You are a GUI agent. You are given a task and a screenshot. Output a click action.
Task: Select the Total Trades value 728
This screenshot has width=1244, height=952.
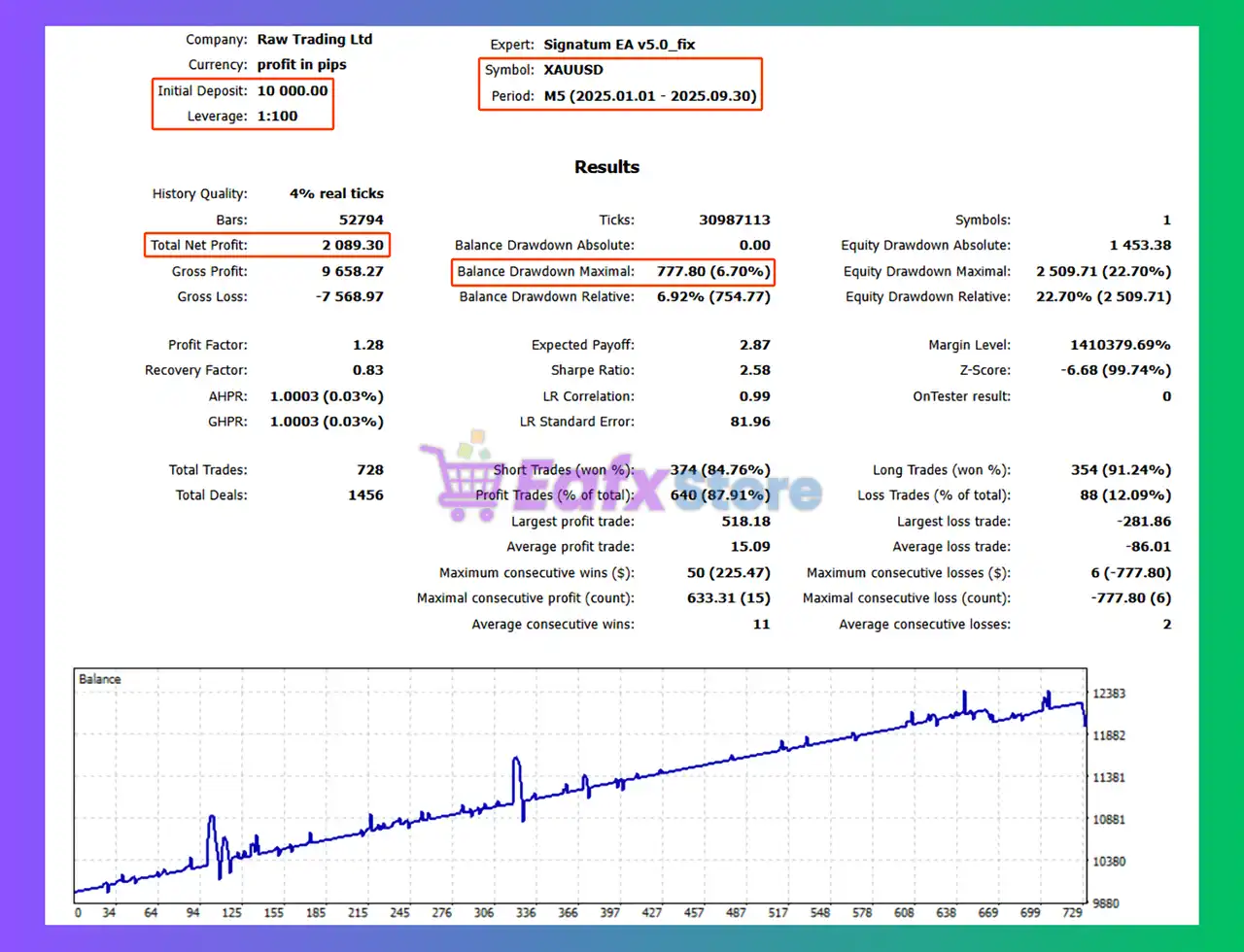369,470
